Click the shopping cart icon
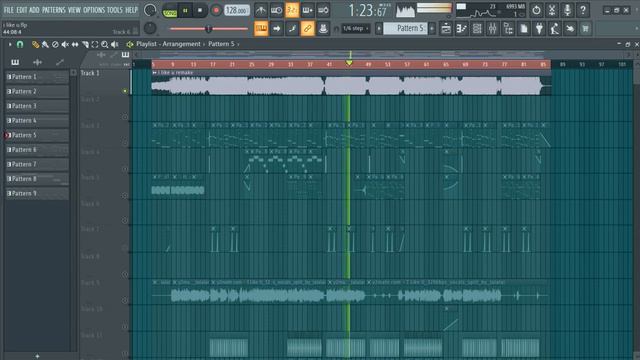The image size is (640, 360). [x=585, y=29]
